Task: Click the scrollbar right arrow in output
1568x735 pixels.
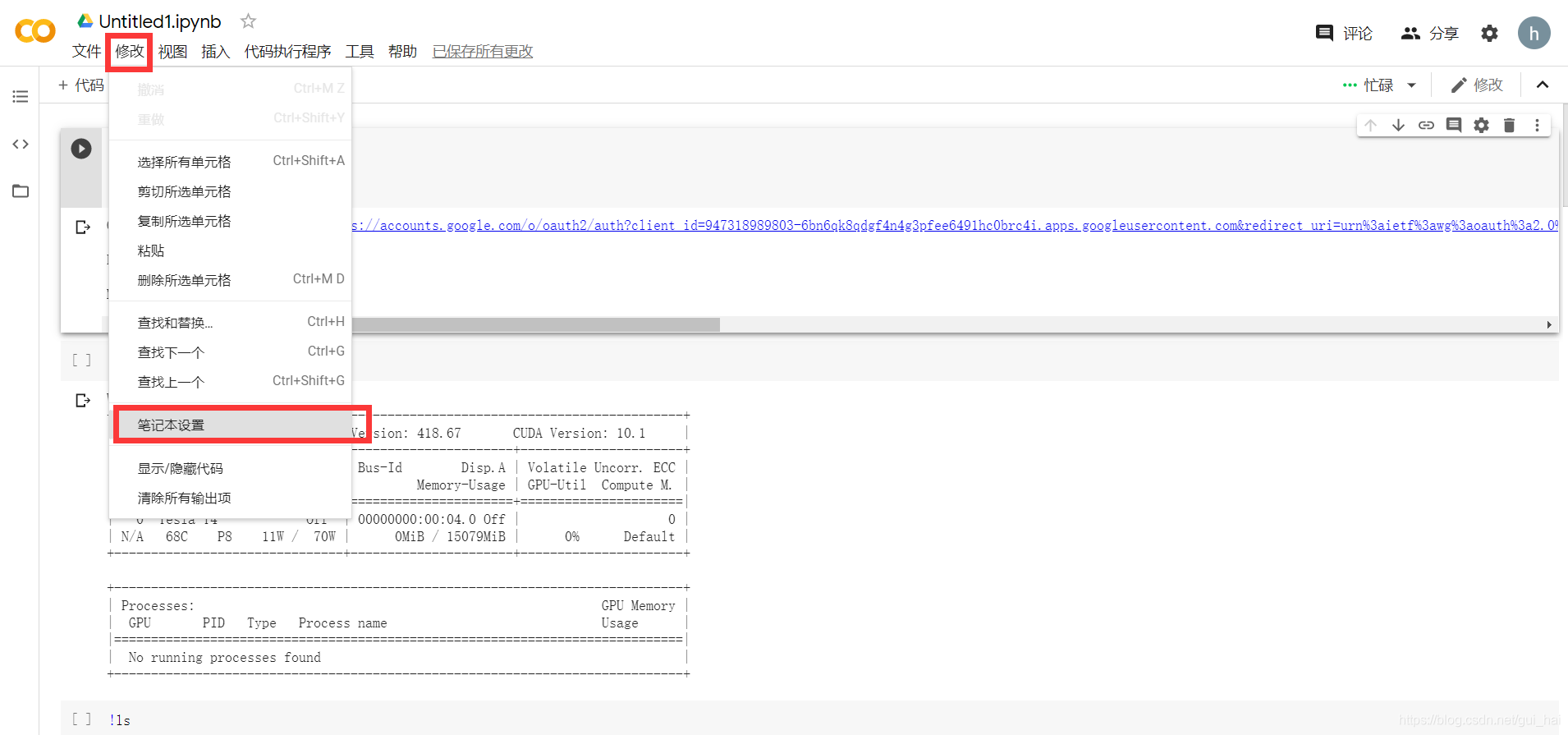Action: tap(1549, 324)
